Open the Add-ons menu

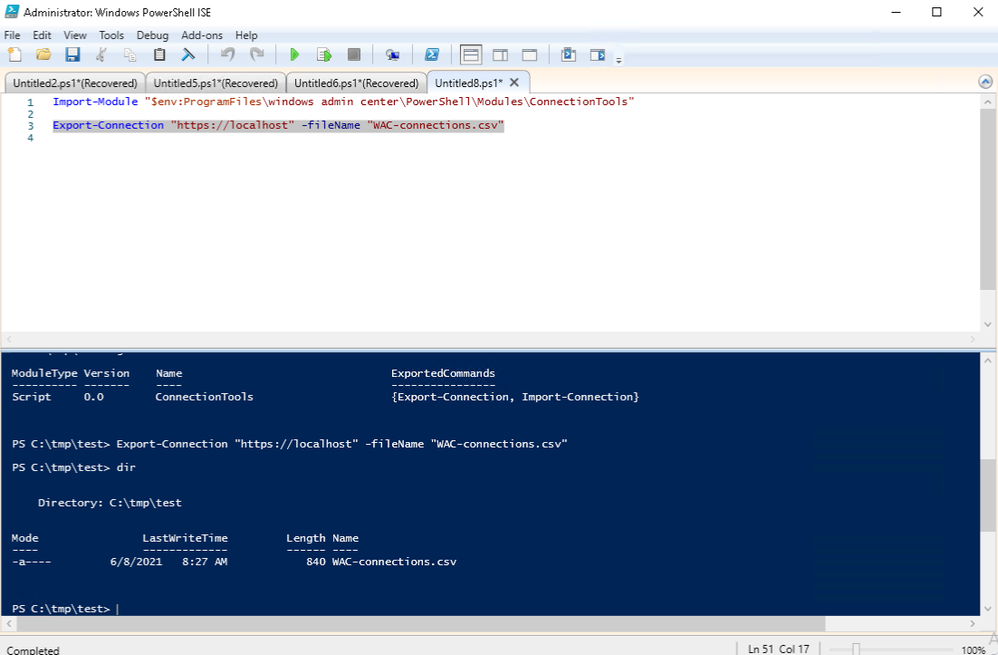pos(202,35)
